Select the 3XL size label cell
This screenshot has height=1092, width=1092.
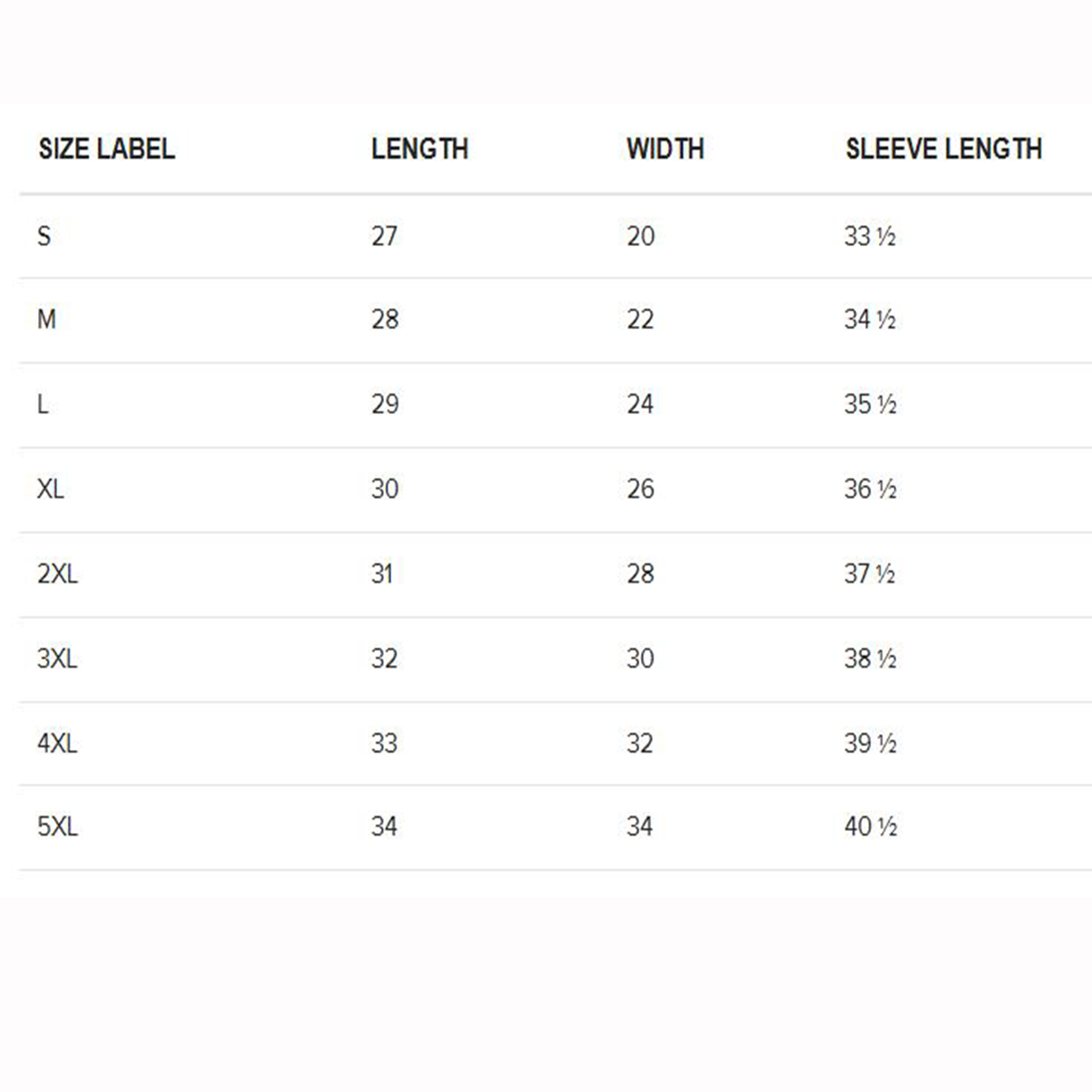point(57,658)
